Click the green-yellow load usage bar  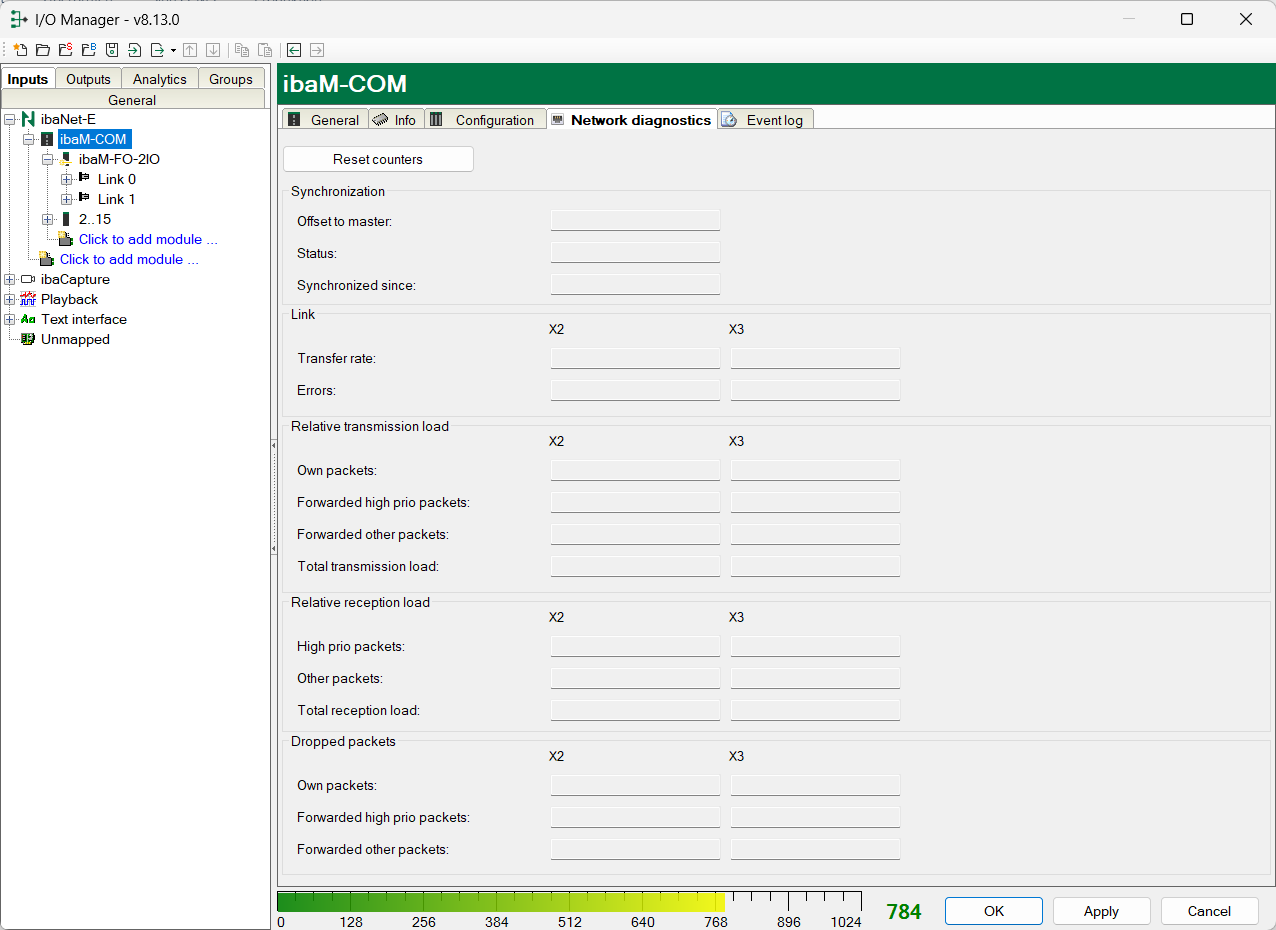[500, 901]
